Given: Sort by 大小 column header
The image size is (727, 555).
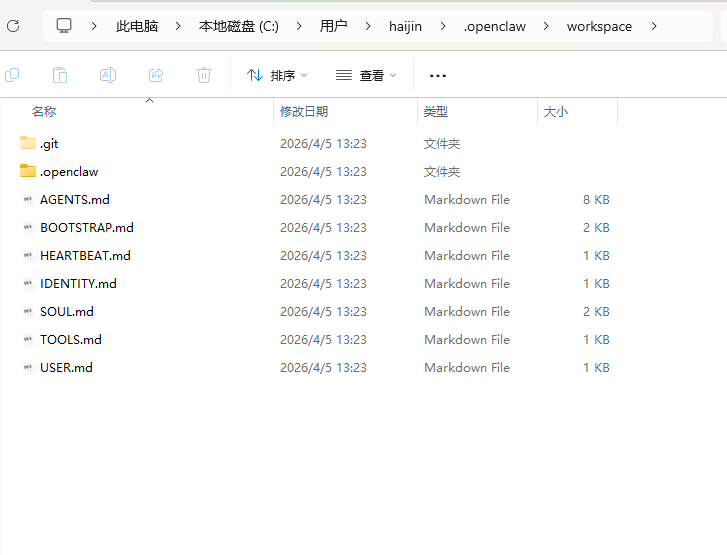Looking at the screenshot, I should point(555,112).
